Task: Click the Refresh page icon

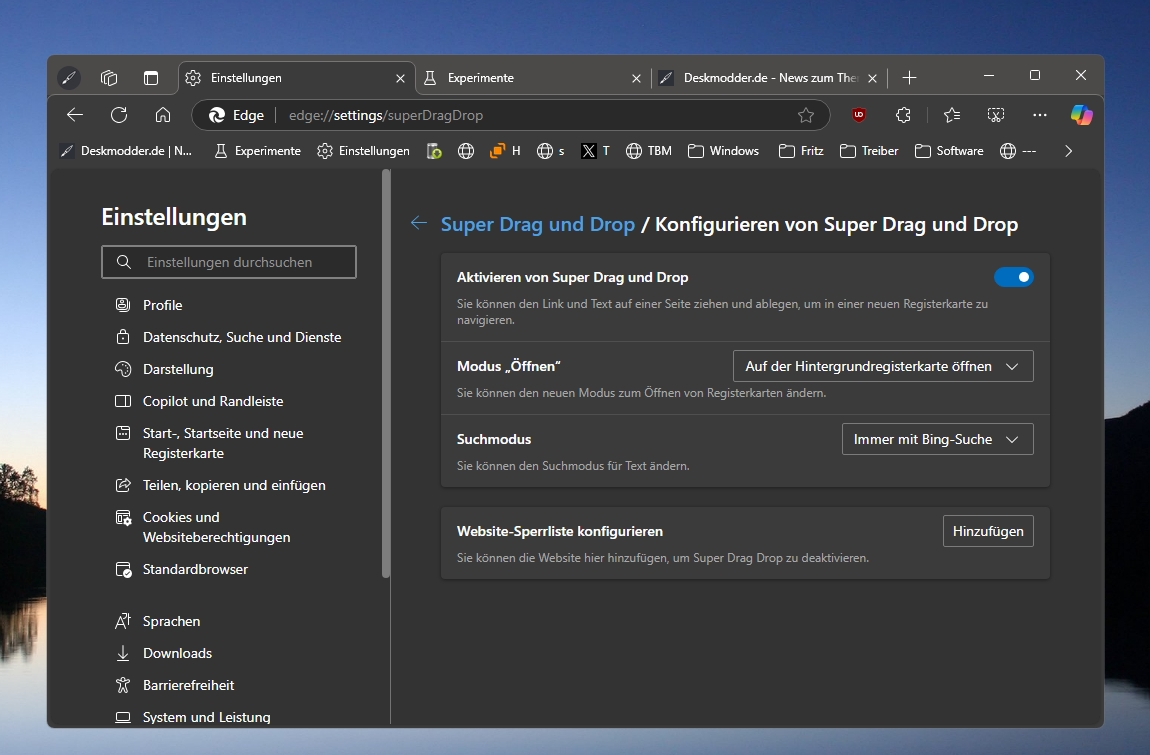Action: pyautogui.click(x=119, y=115)
